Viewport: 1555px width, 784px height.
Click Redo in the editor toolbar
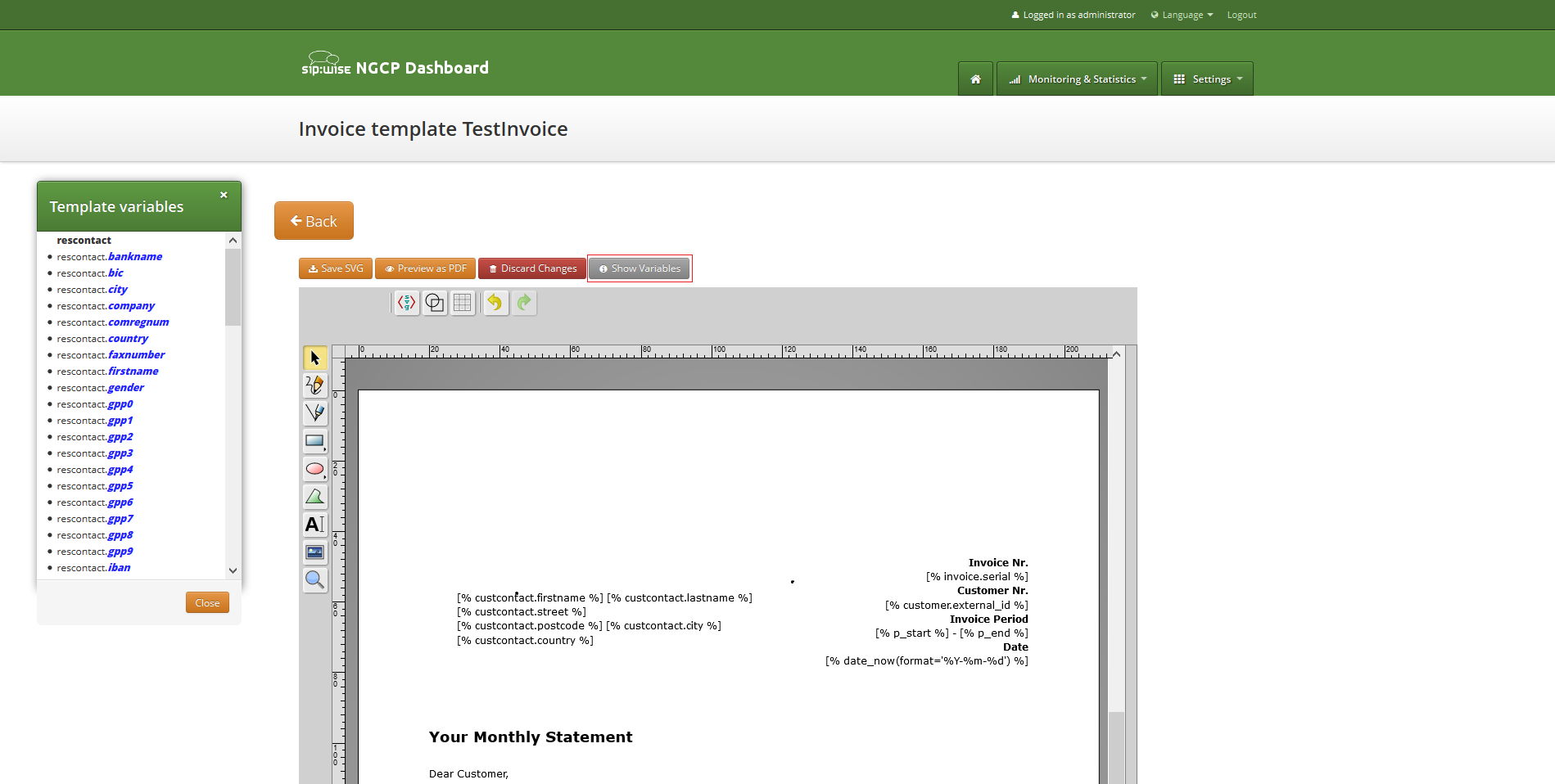[524, 303]
